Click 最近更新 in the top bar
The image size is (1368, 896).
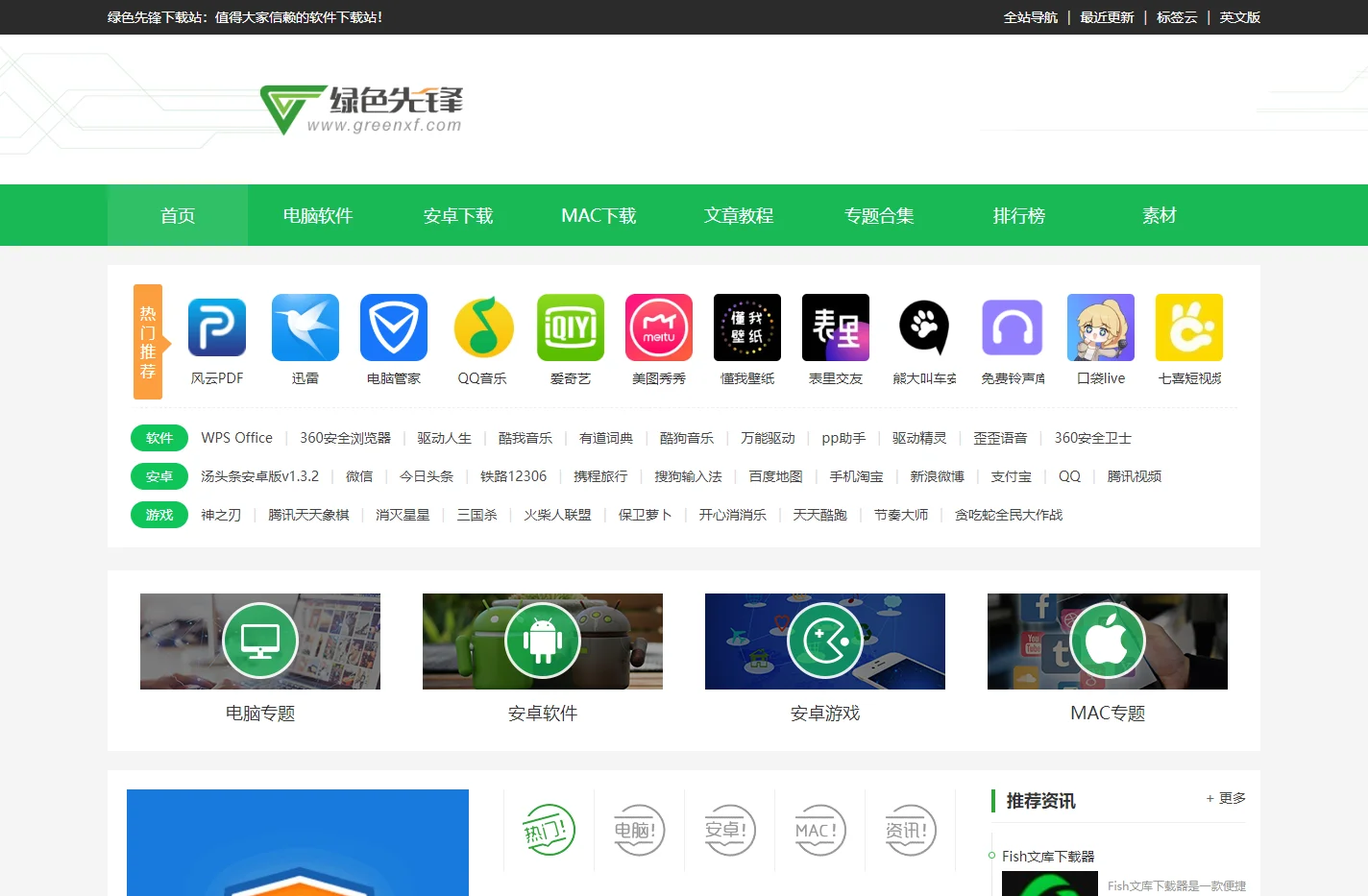(x=1107, y=17)
